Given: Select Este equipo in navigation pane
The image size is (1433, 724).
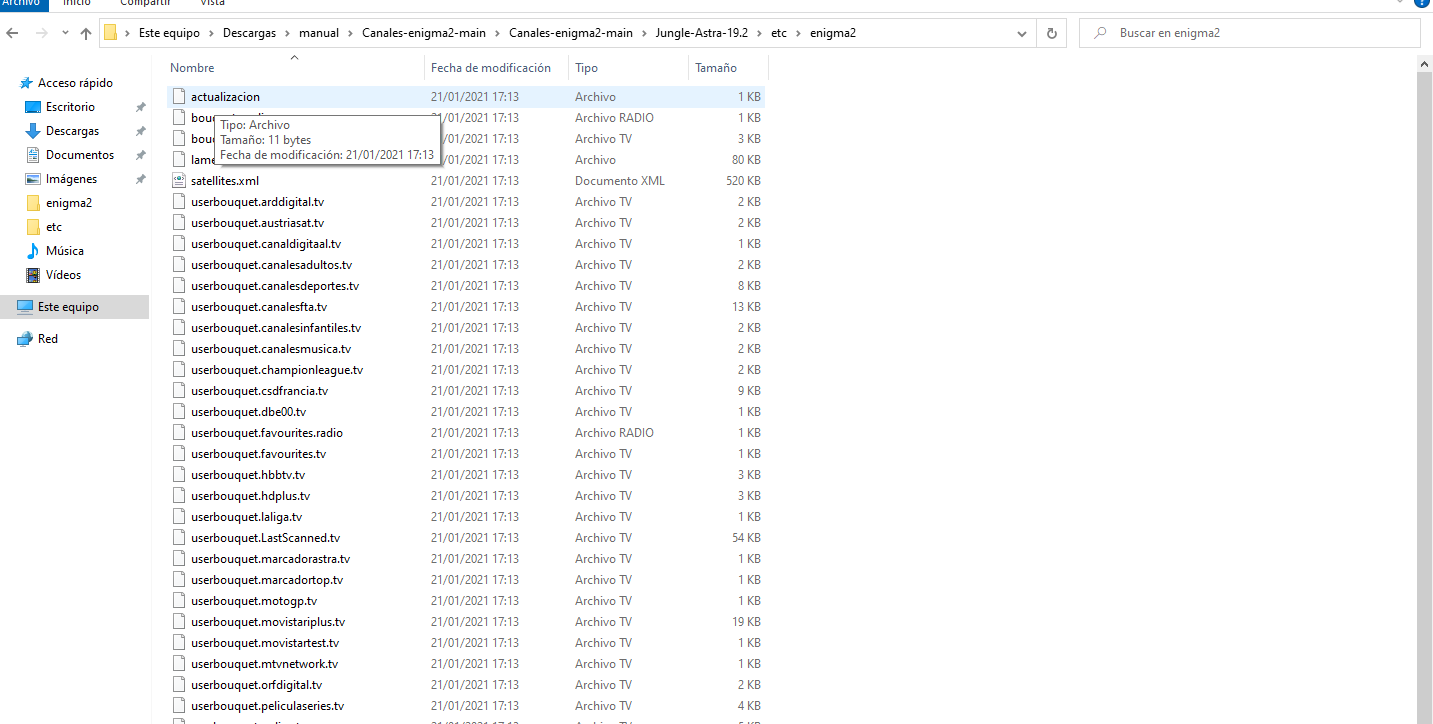Looking at the screenshot, I should [x=68, y=307].
